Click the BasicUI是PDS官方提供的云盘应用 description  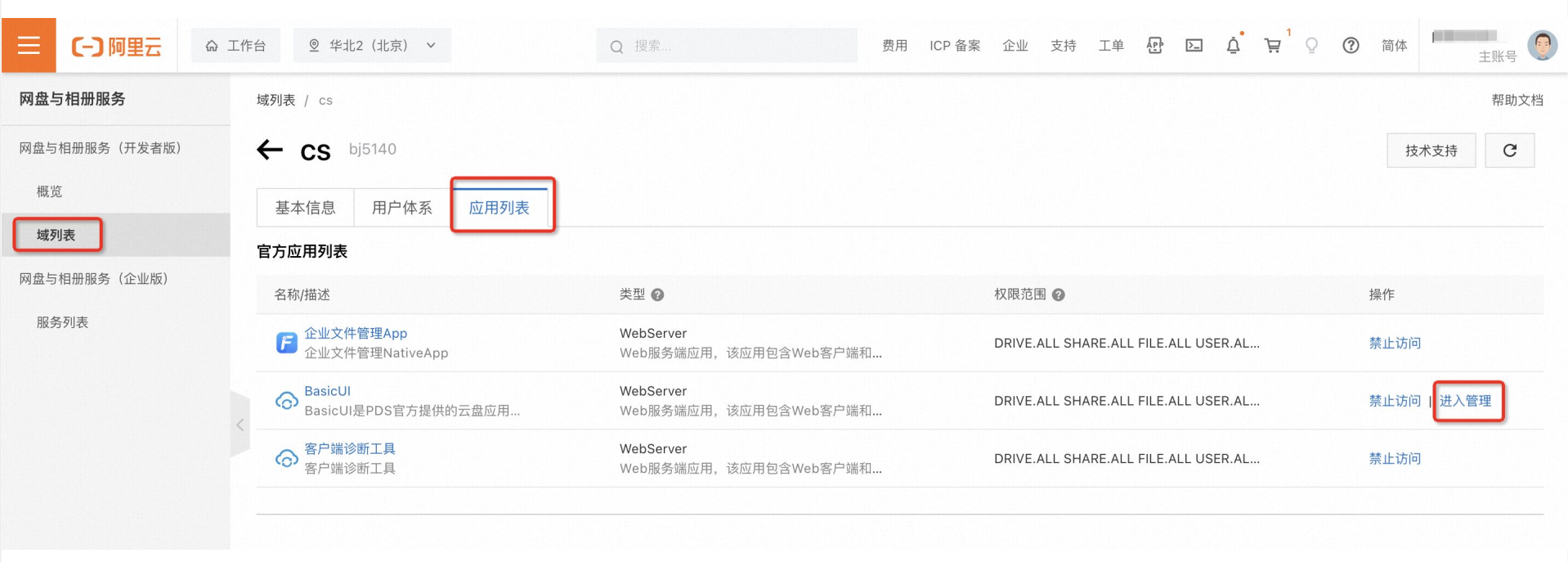(x=412, y=411)
